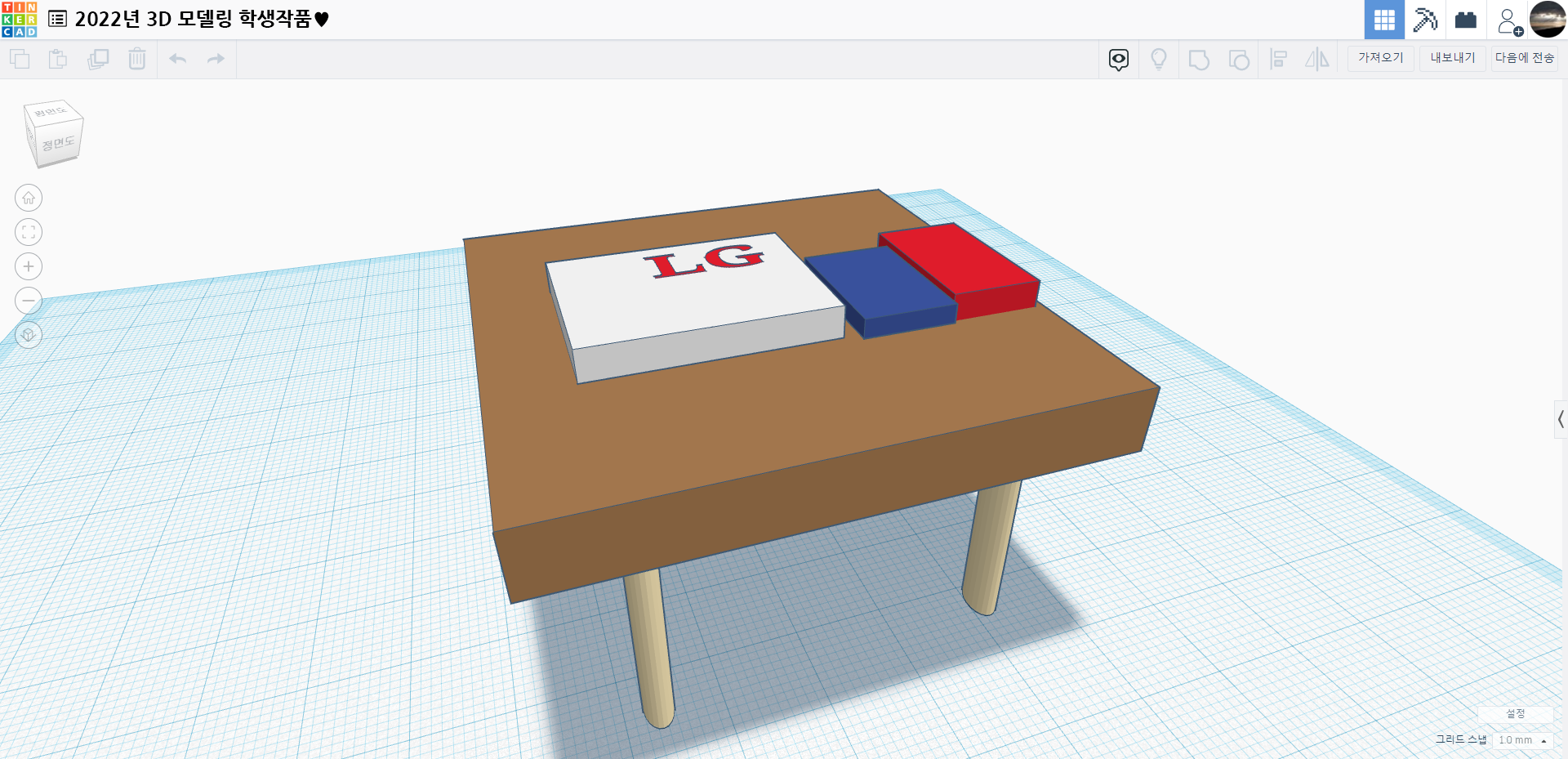Open the 설정 settings button
This screenshot has width=1568, height=759.
click(x=1516, y=714)
